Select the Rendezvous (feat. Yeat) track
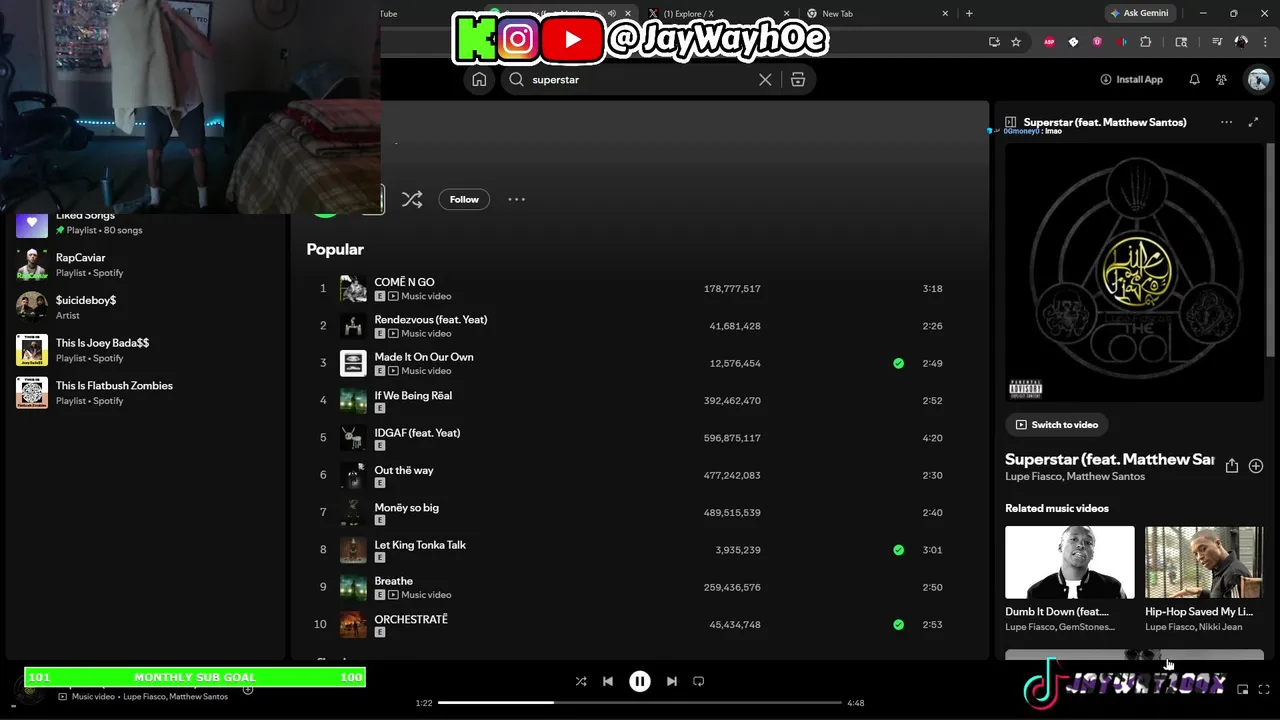This screenshot has height=720, width=1280. point(431,319)
